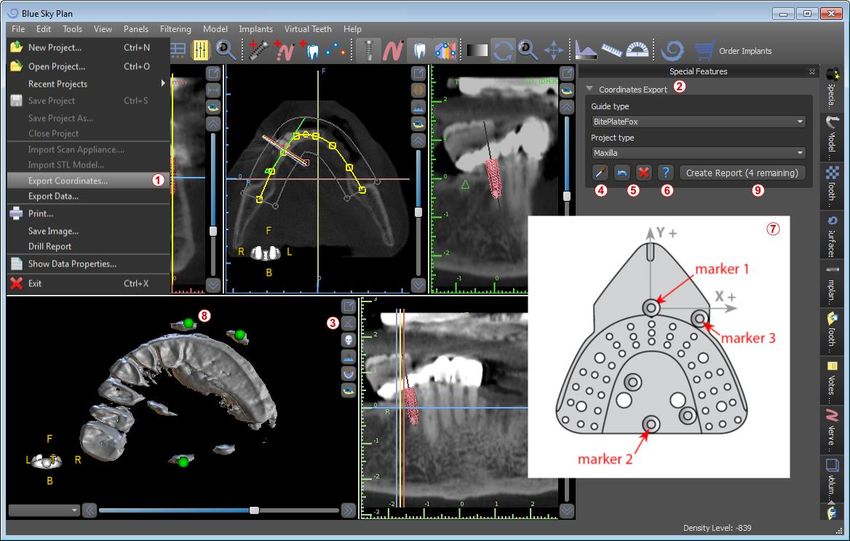Toggle the rotate arrows toolbar tool
Image resolution: width=850 pixels, height=541 pixels.
503,50
